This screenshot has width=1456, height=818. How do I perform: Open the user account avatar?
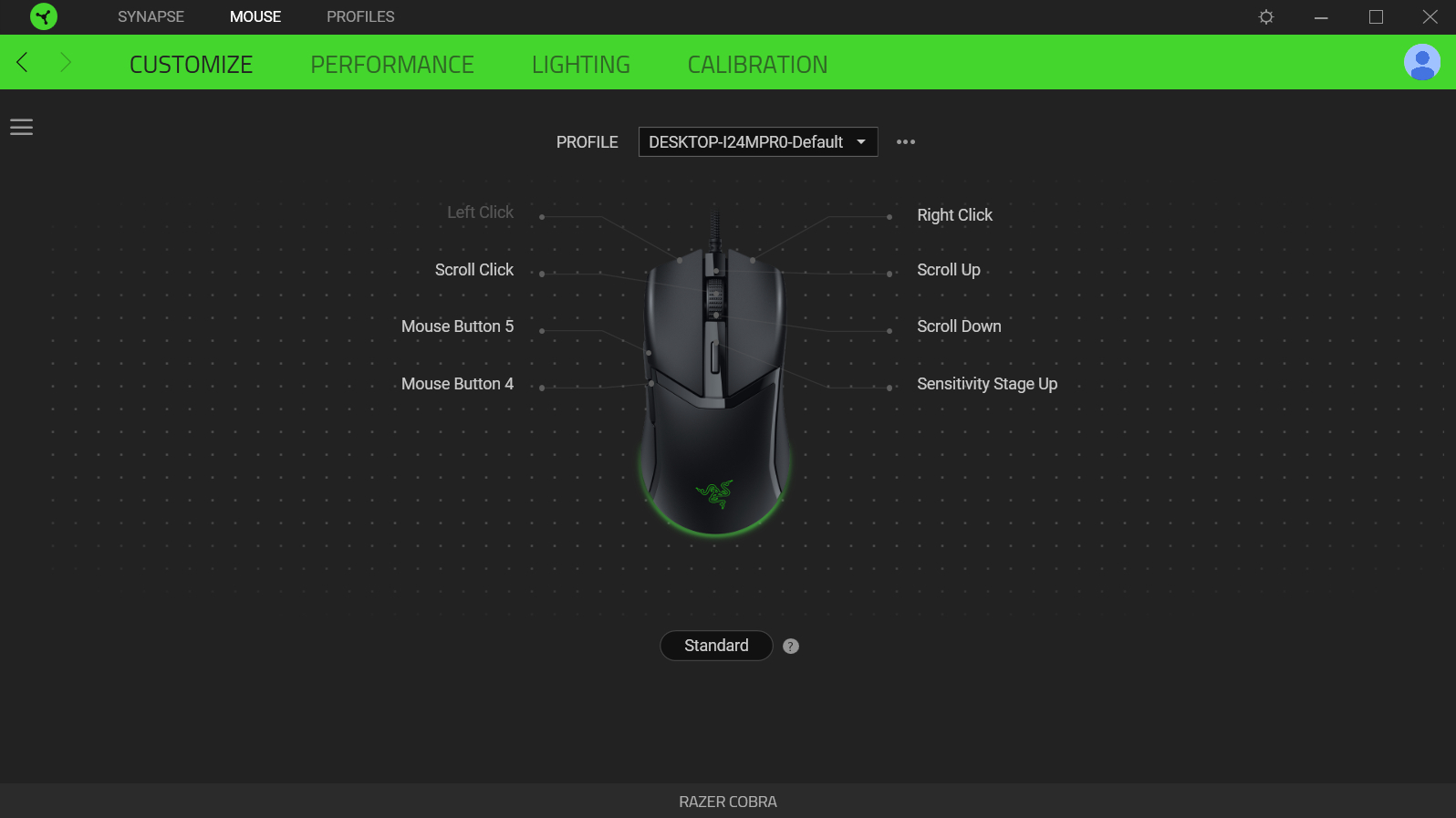point(1421,62)
